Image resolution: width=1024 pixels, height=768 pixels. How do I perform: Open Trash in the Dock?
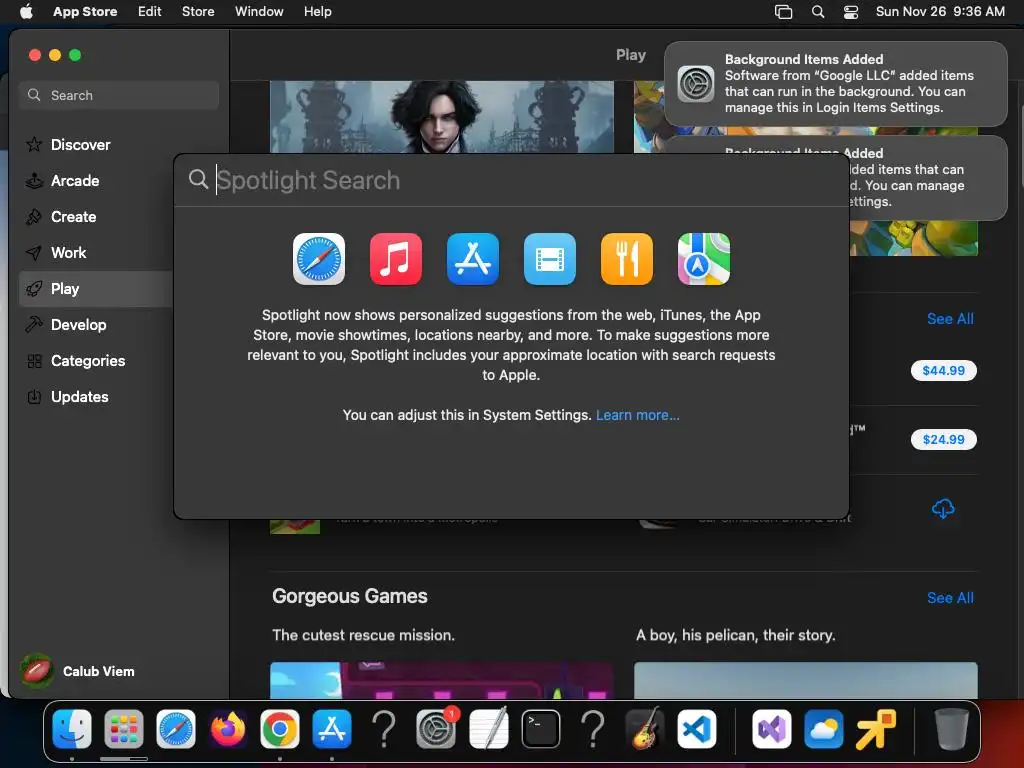pos(951,729)
